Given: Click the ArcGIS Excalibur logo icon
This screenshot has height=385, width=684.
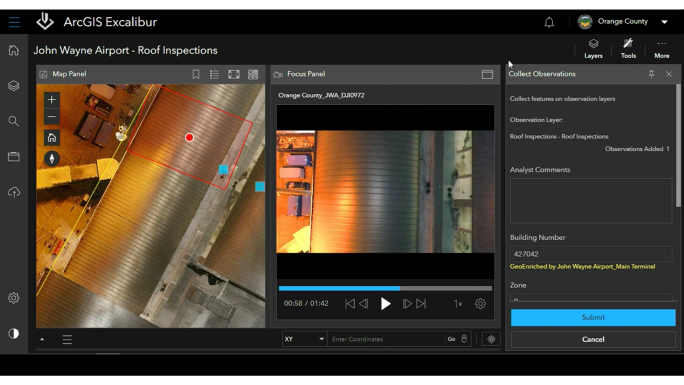Looking at the screenshot, I should point(45,21).
